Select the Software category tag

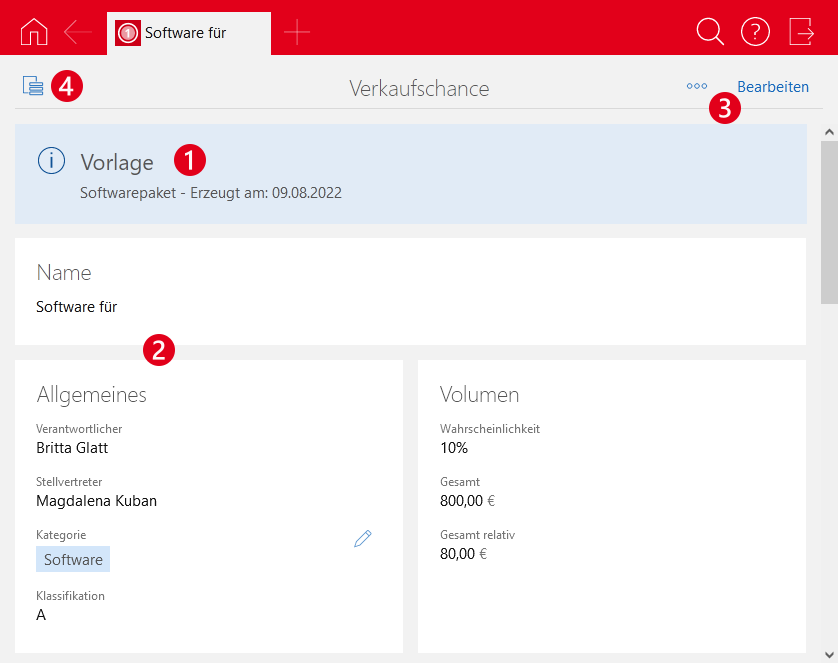(x=73, y=559)
